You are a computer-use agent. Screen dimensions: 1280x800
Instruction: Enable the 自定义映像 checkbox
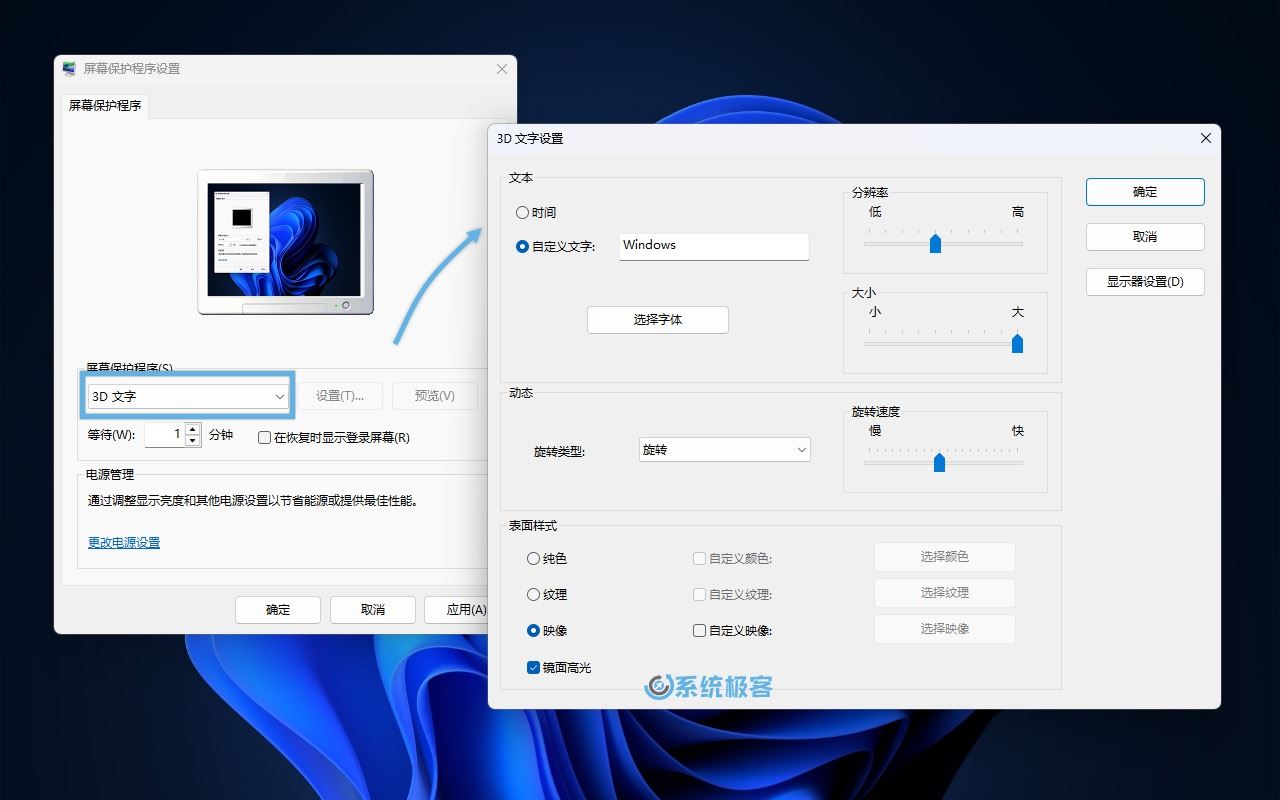pyautogui.click(x=698, y=630)
